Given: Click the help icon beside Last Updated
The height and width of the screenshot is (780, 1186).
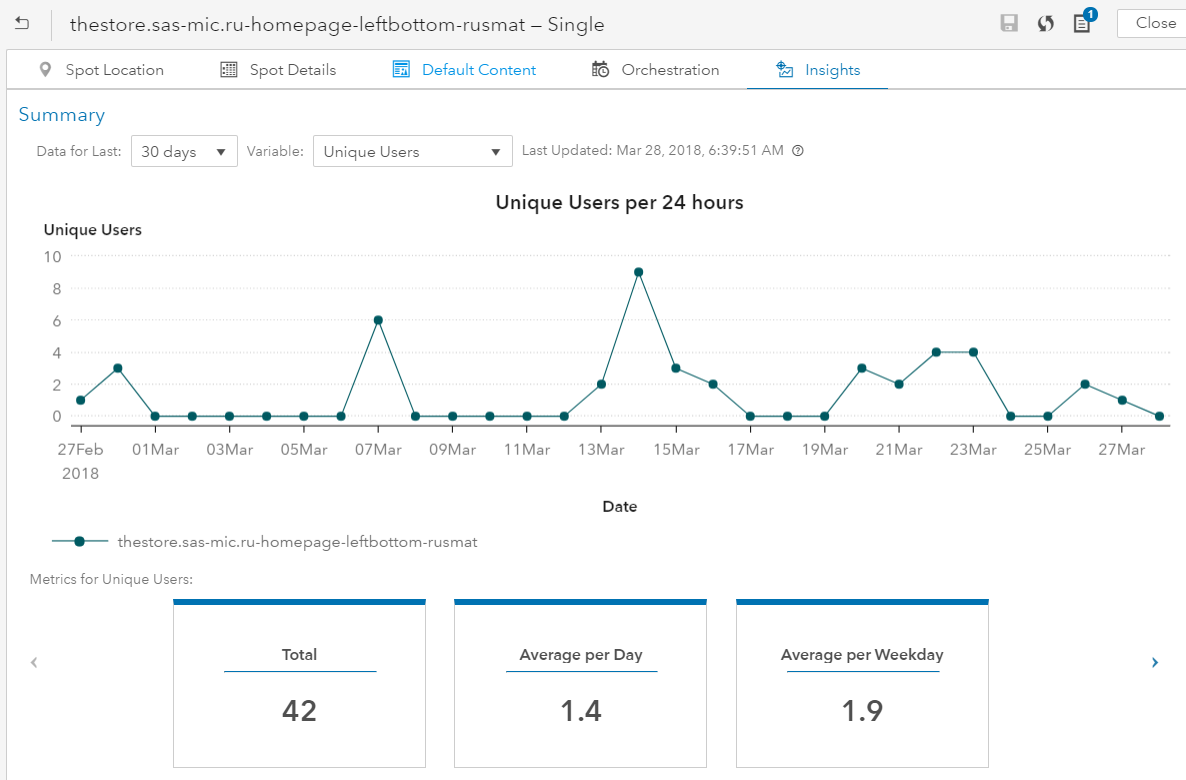Looking at the screenshot, I should coord(798,152).
